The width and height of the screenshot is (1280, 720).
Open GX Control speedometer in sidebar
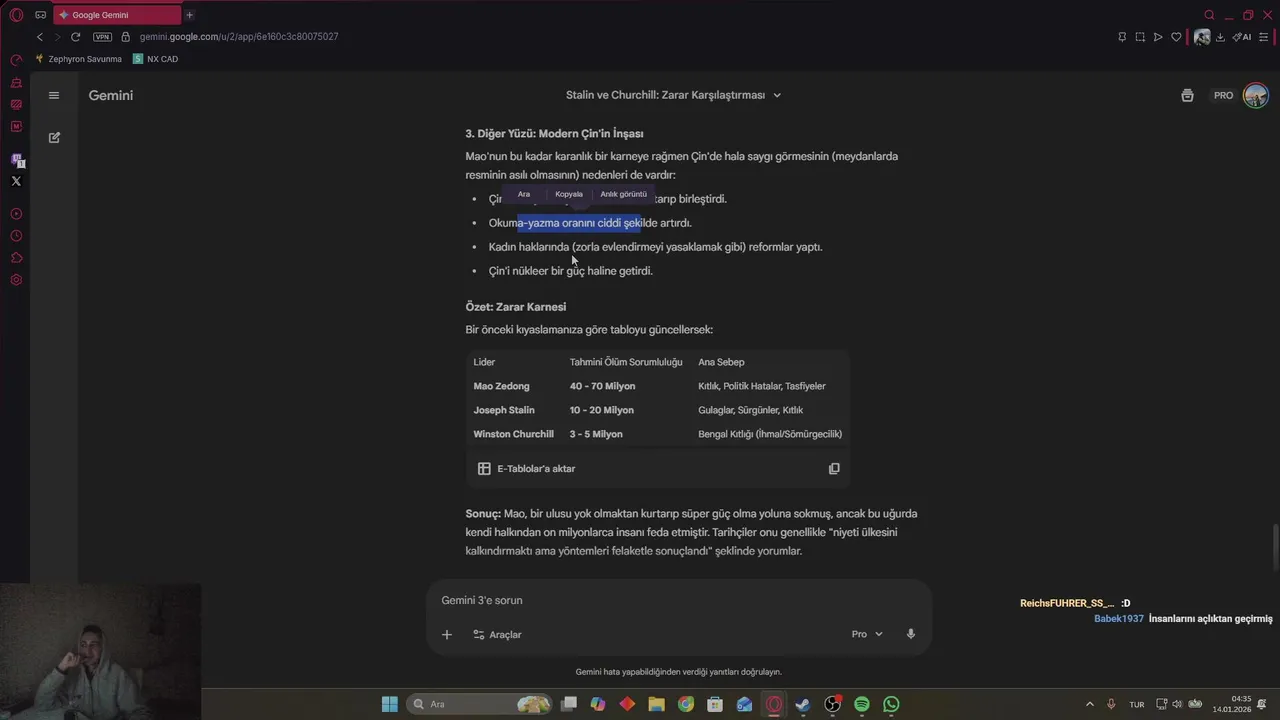click(16, 60)
